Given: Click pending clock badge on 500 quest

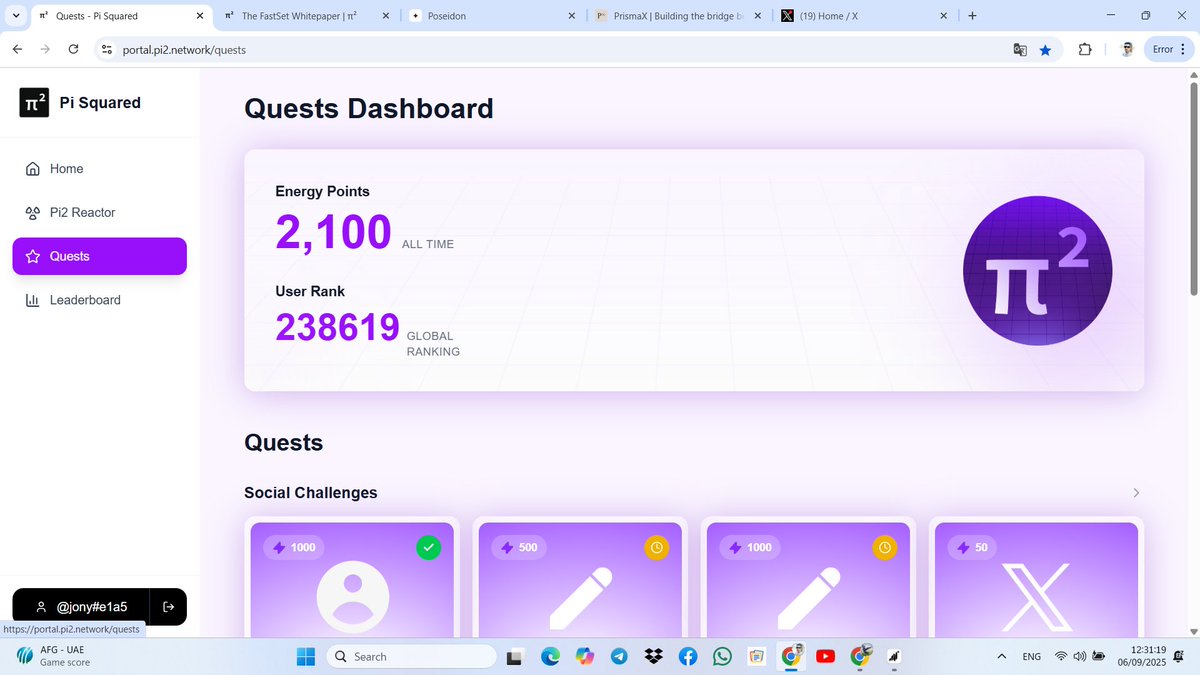Looking at the screenshot, I should tap(656, 548).
